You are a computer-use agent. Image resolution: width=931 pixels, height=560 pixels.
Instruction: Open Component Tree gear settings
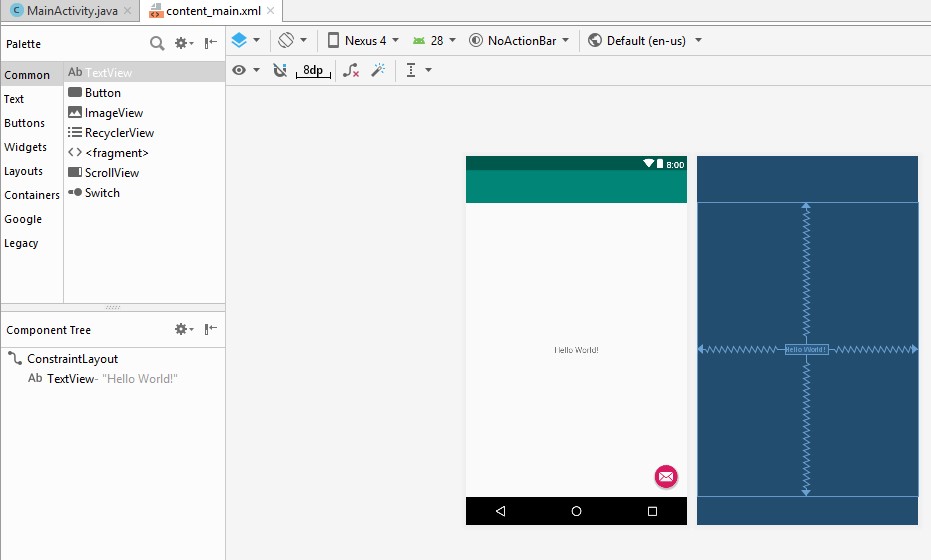tap(183, 329)
